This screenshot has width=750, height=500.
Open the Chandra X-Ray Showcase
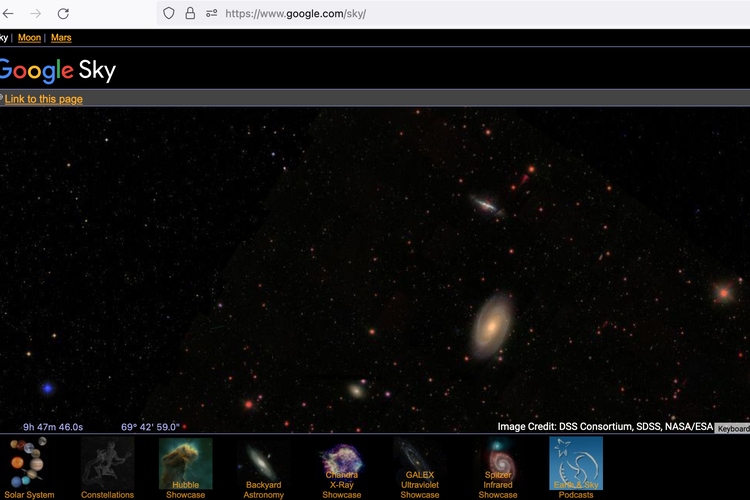pos(342,463)
